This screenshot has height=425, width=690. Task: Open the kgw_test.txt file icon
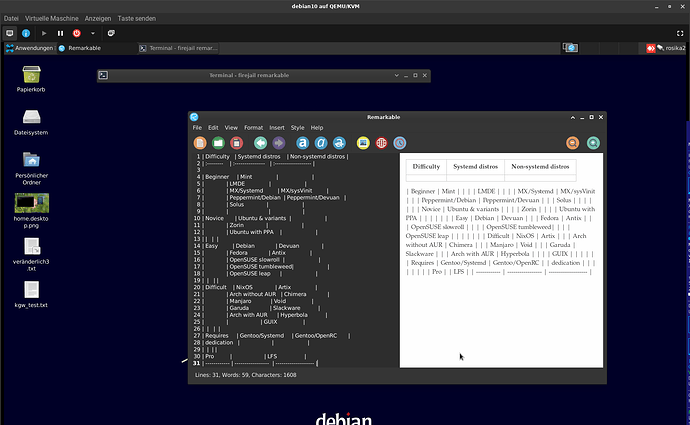32,290
